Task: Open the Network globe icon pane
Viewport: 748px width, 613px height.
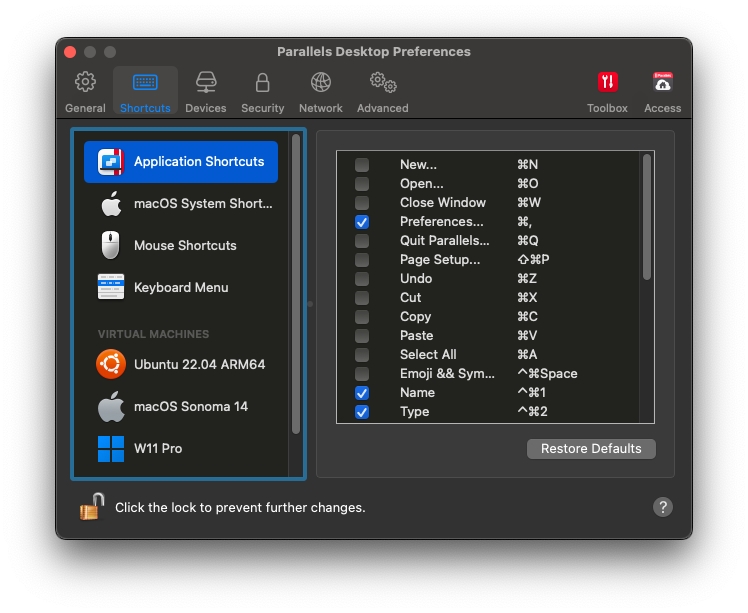Action: point(320,91)
